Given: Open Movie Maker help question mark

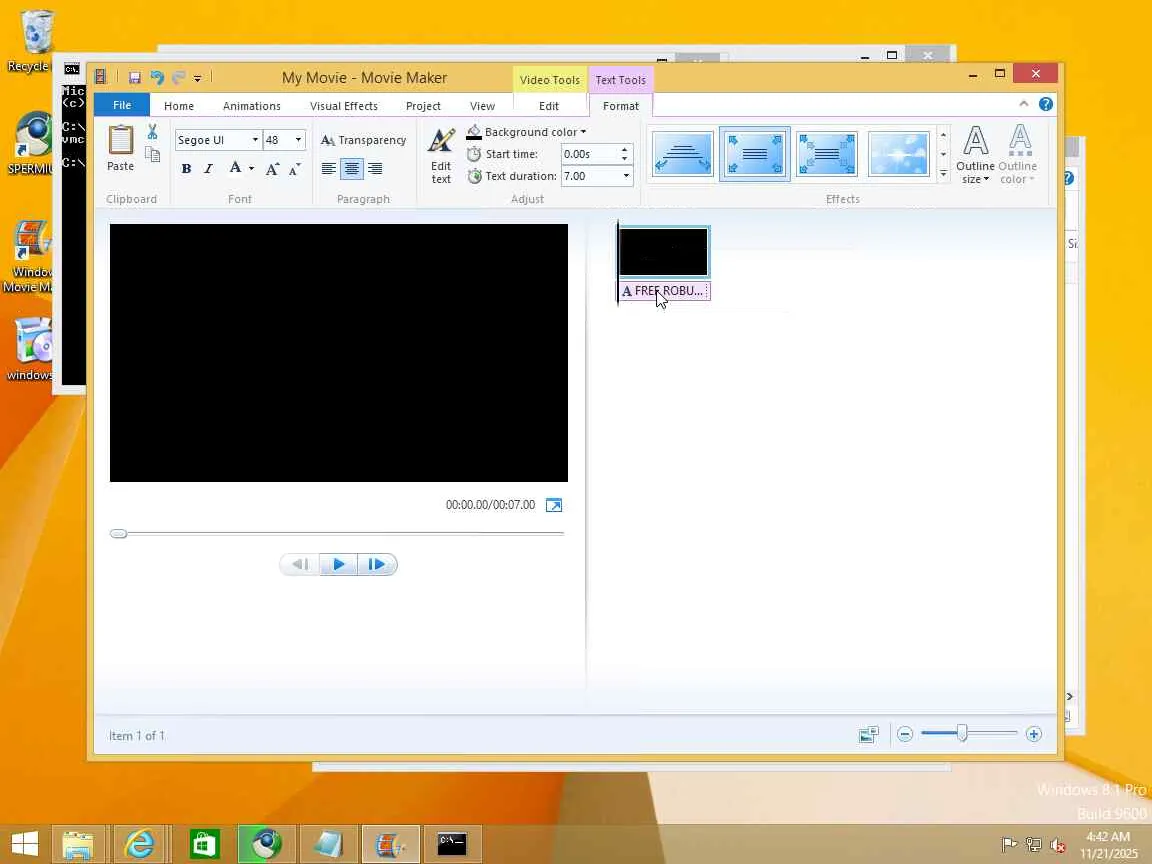Looking at the screenshot, I should [1045, 104].
